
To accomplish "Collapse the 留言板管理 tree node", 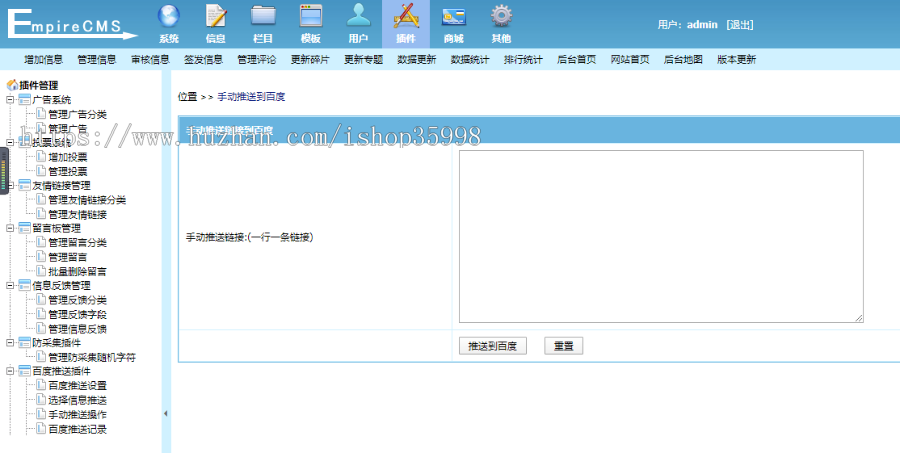I will pyautogui.click(x=10, y=228).
